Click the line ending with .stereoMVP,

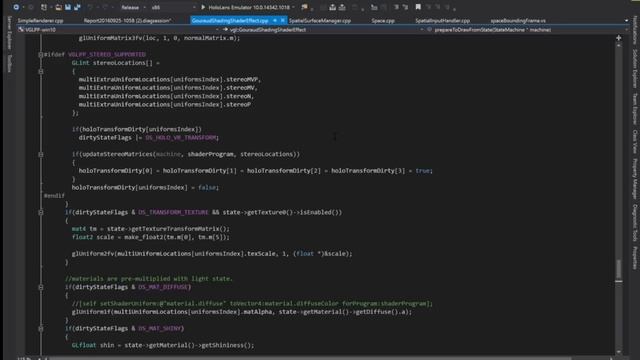click(170, 80)
